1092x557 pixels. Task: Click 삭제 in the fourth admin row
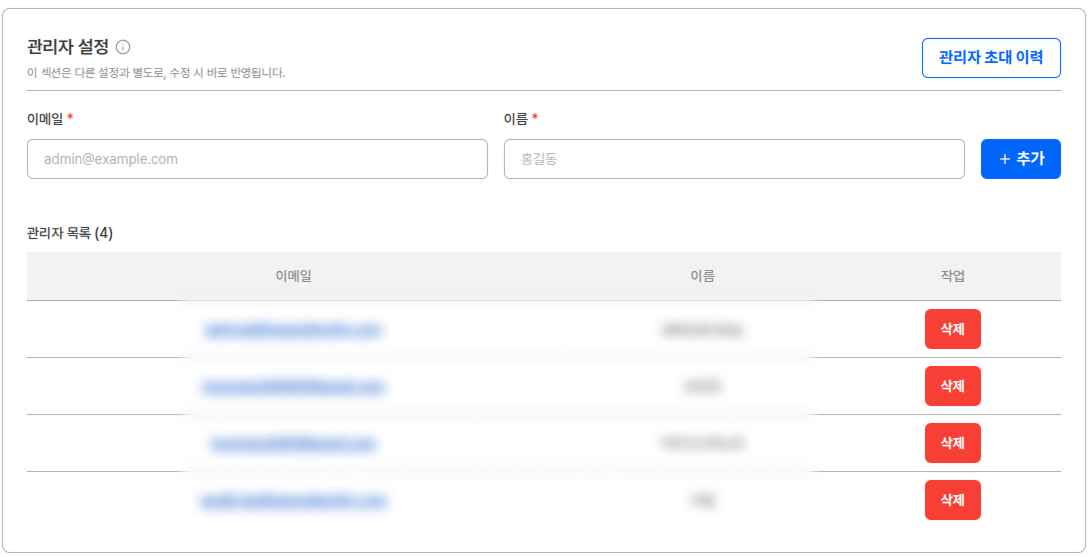pyautogui.click(x=952, y=500)
